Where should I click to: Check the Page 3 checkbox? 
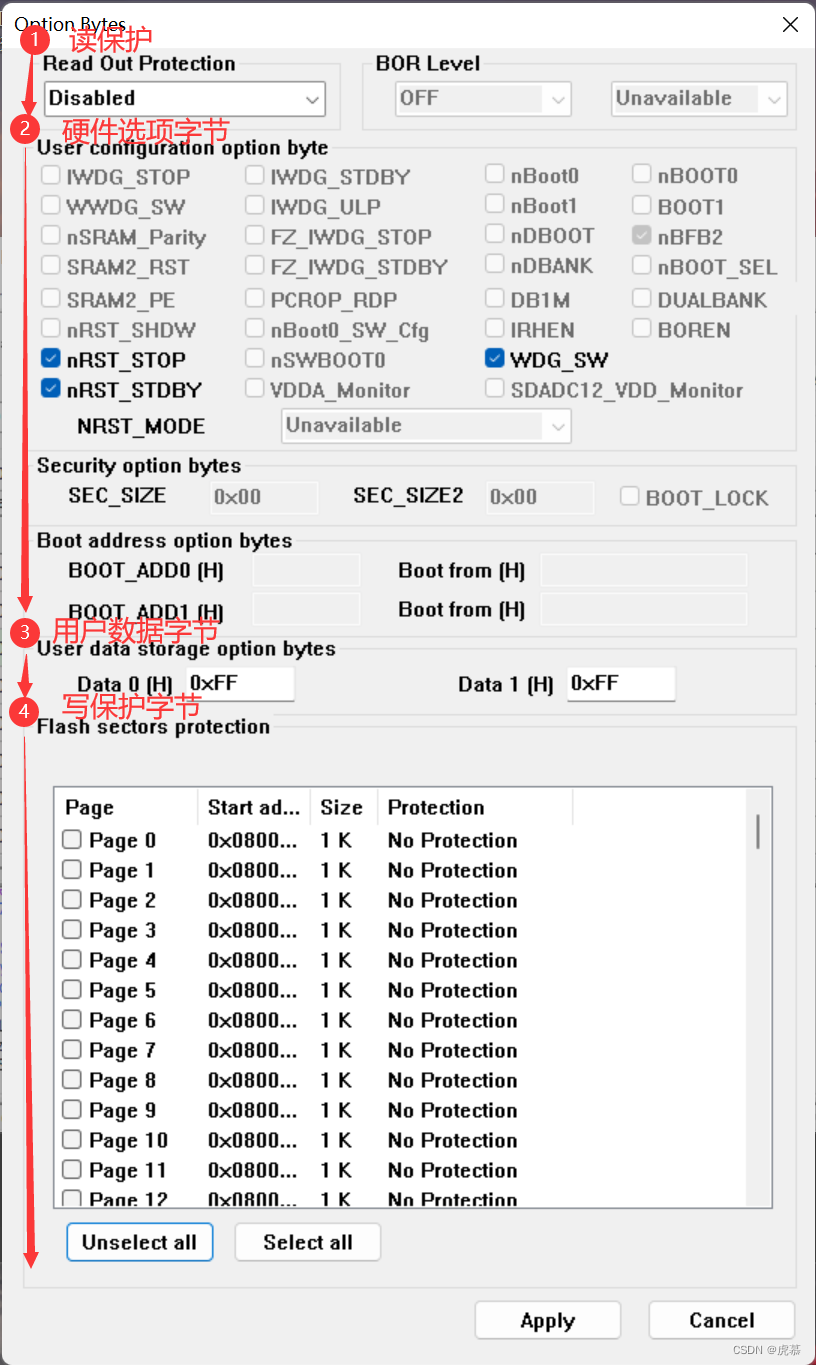point(72,930)
